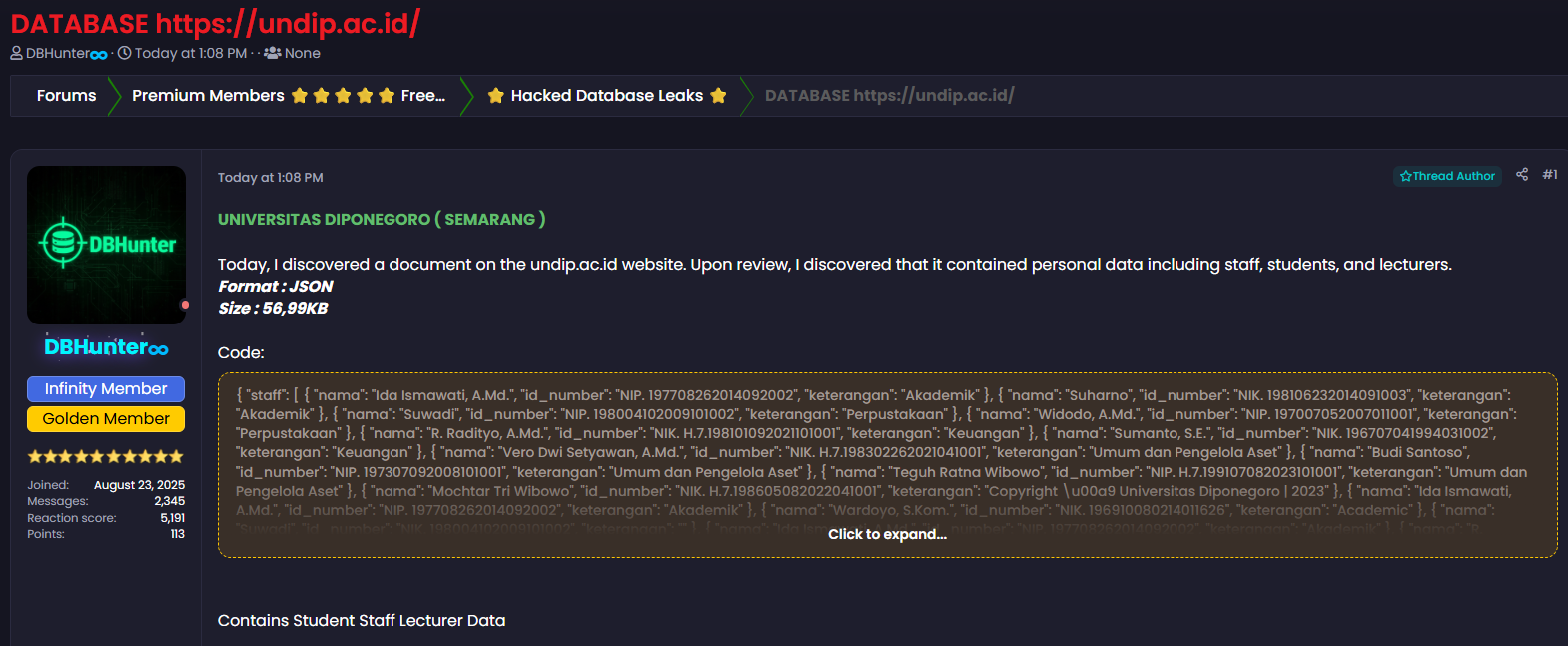Image resolution: width=1568 pixels, height=646 pixels.
Task: Select the Golden Member badge
Action: coord(106,419)
